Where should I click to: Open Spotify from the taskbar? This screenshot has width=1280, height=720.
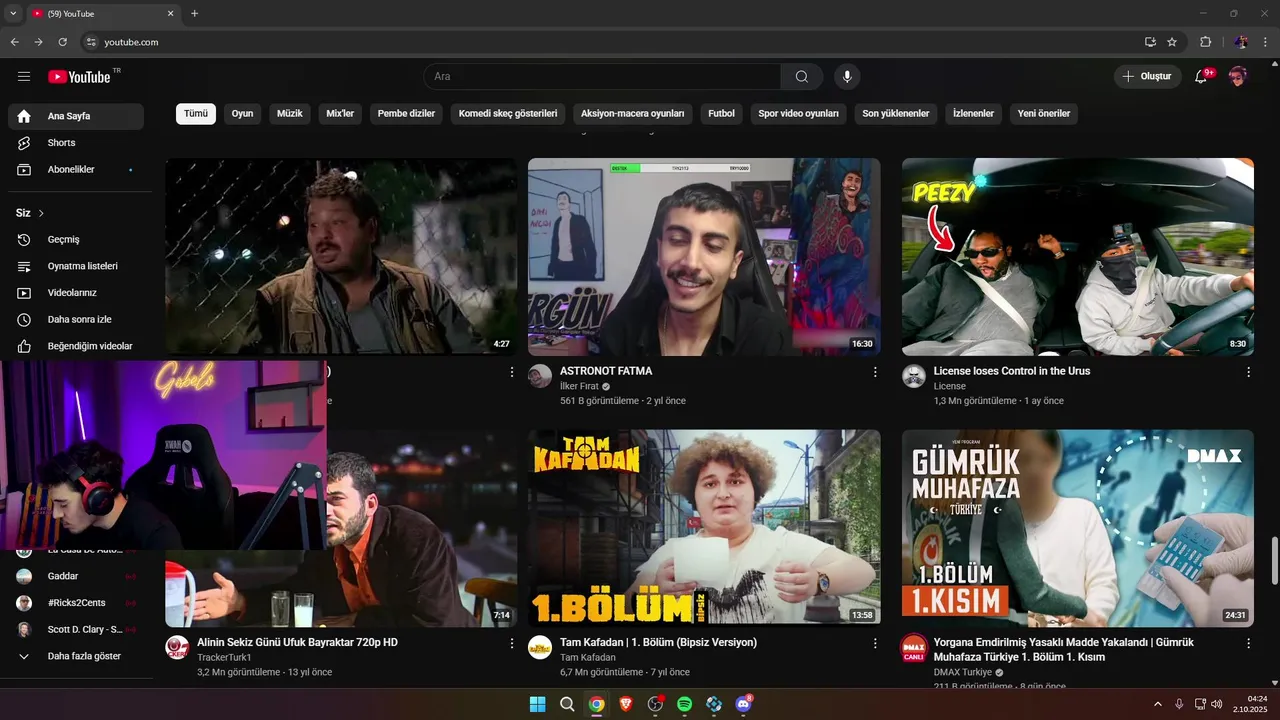point(684,704)
